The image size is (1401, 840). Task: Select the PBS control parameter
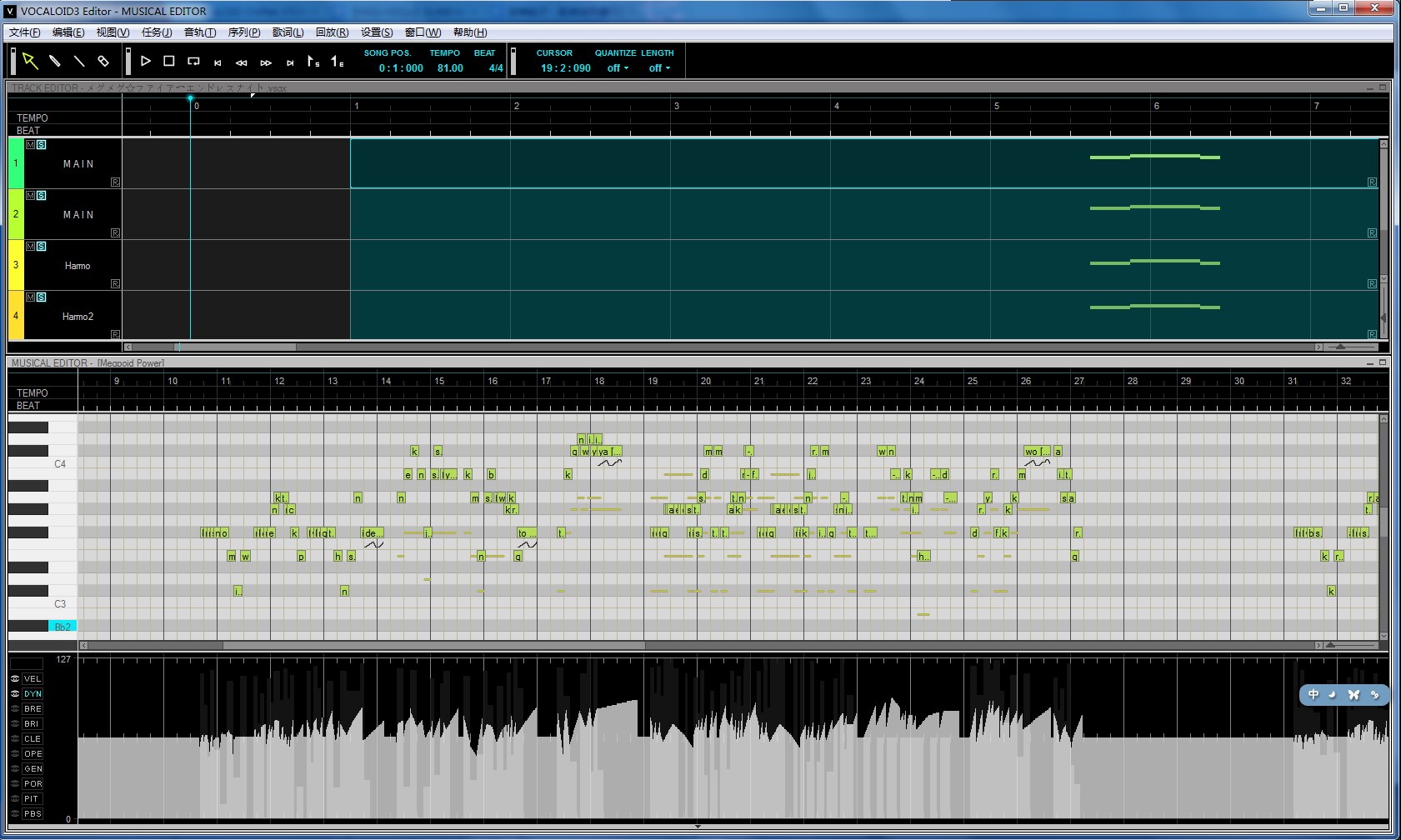[33, 814]
